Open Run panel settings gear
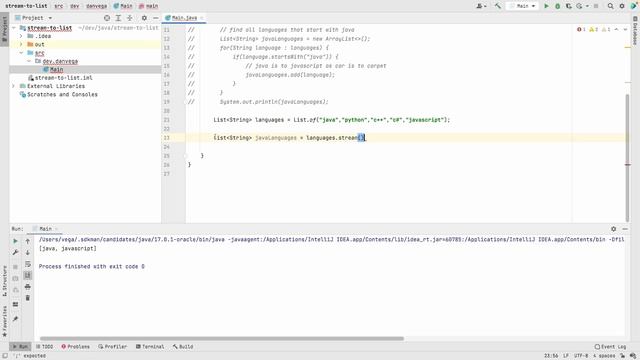Viewport: 640px width, 360px height. (x=613, y=229)
